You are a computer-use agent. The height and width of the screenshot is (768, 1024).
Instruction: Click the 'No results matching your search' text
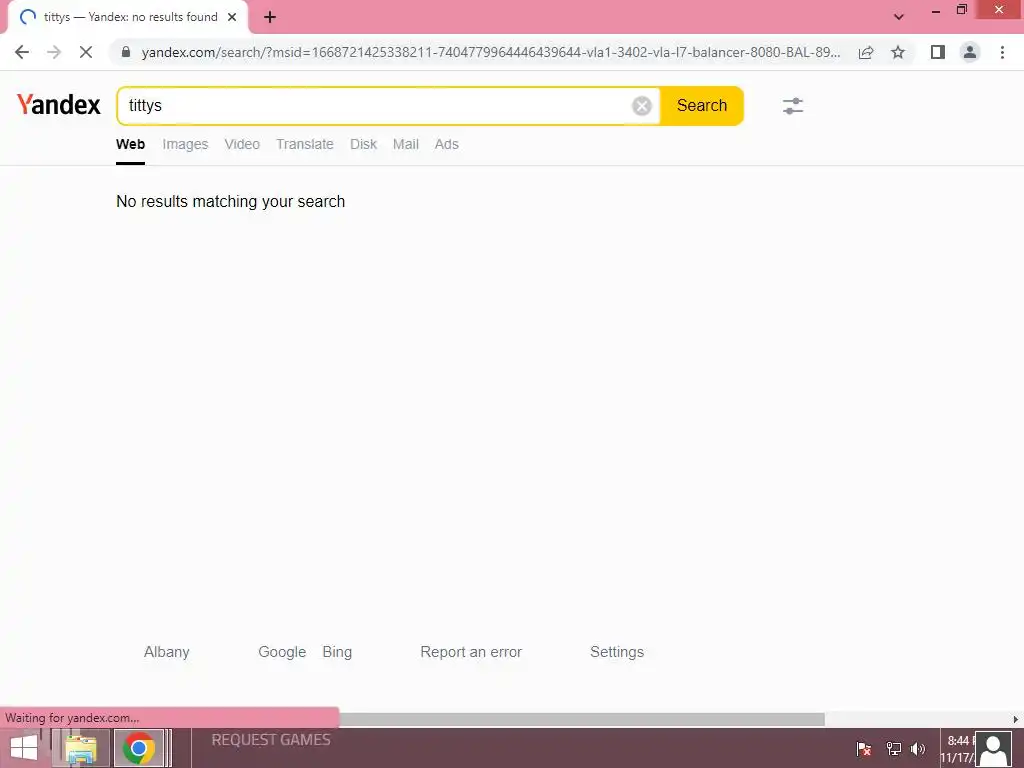point(231,201)
